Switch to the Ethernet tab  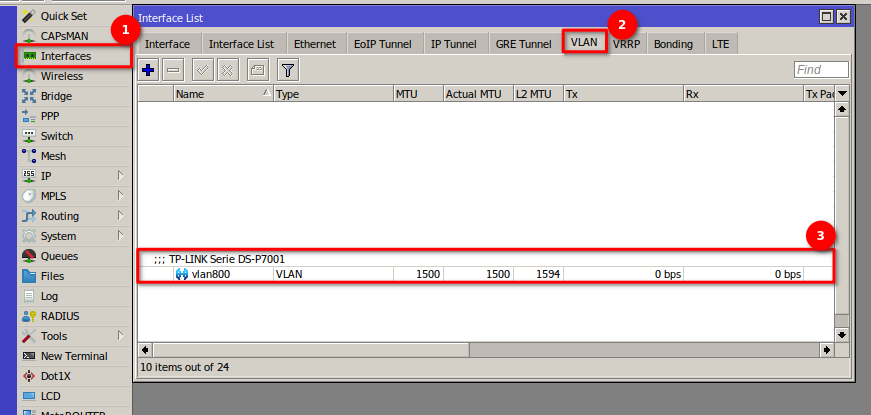coord(314,44)
